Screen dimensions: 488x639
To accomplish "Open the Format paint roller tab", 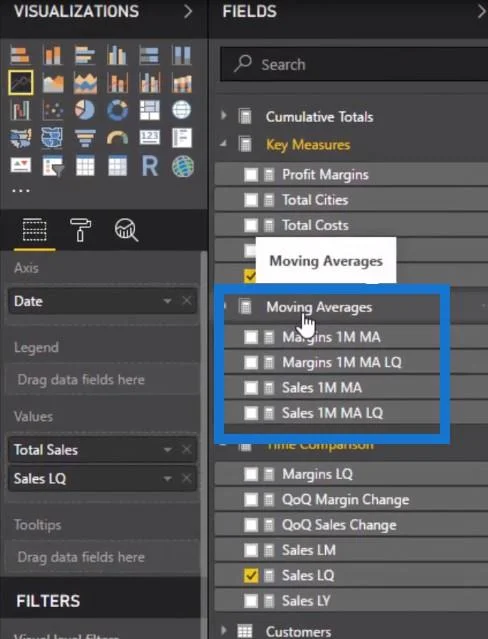I will pyautogui.click(x=80, y=230).
